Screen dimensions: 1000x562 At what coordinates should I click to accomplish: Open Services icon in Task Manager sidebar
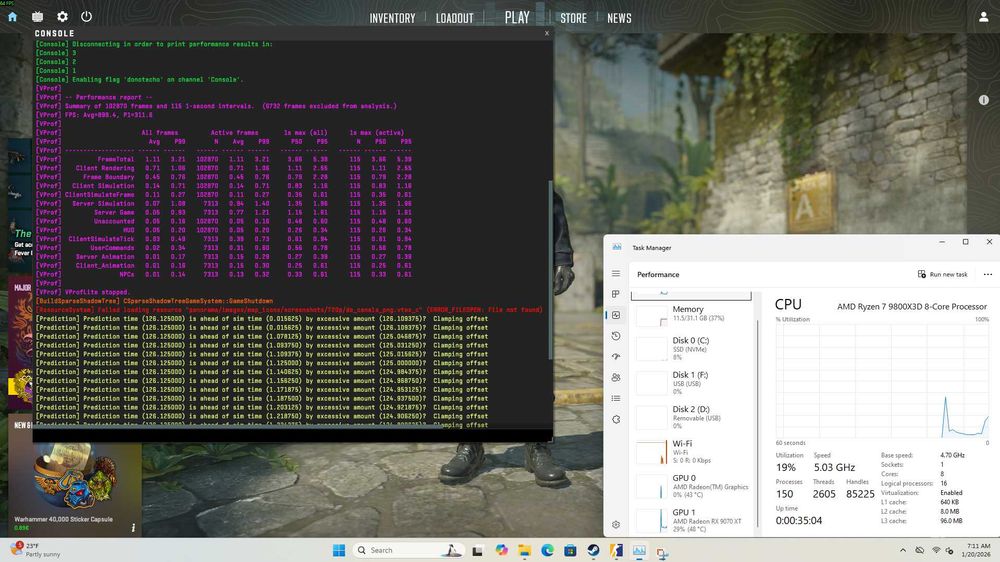click(x=615, y=420)
